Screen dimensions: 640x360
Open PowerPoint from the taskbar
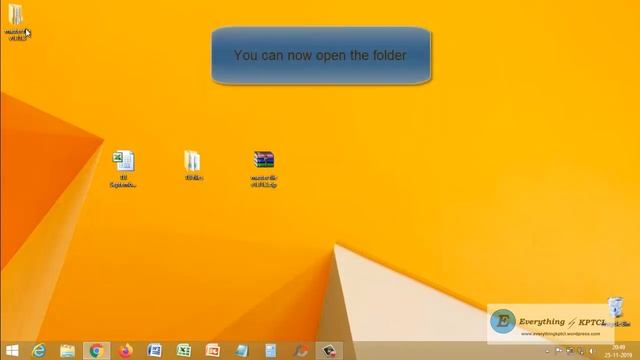(213, 351)
